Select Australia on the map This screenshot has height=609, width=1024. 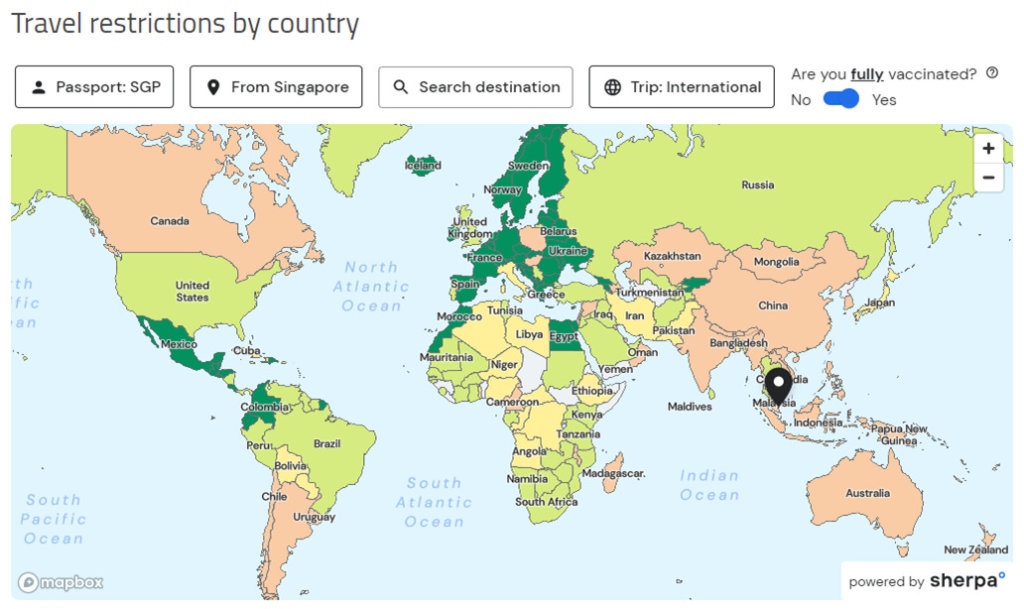(x=866, y=492)
